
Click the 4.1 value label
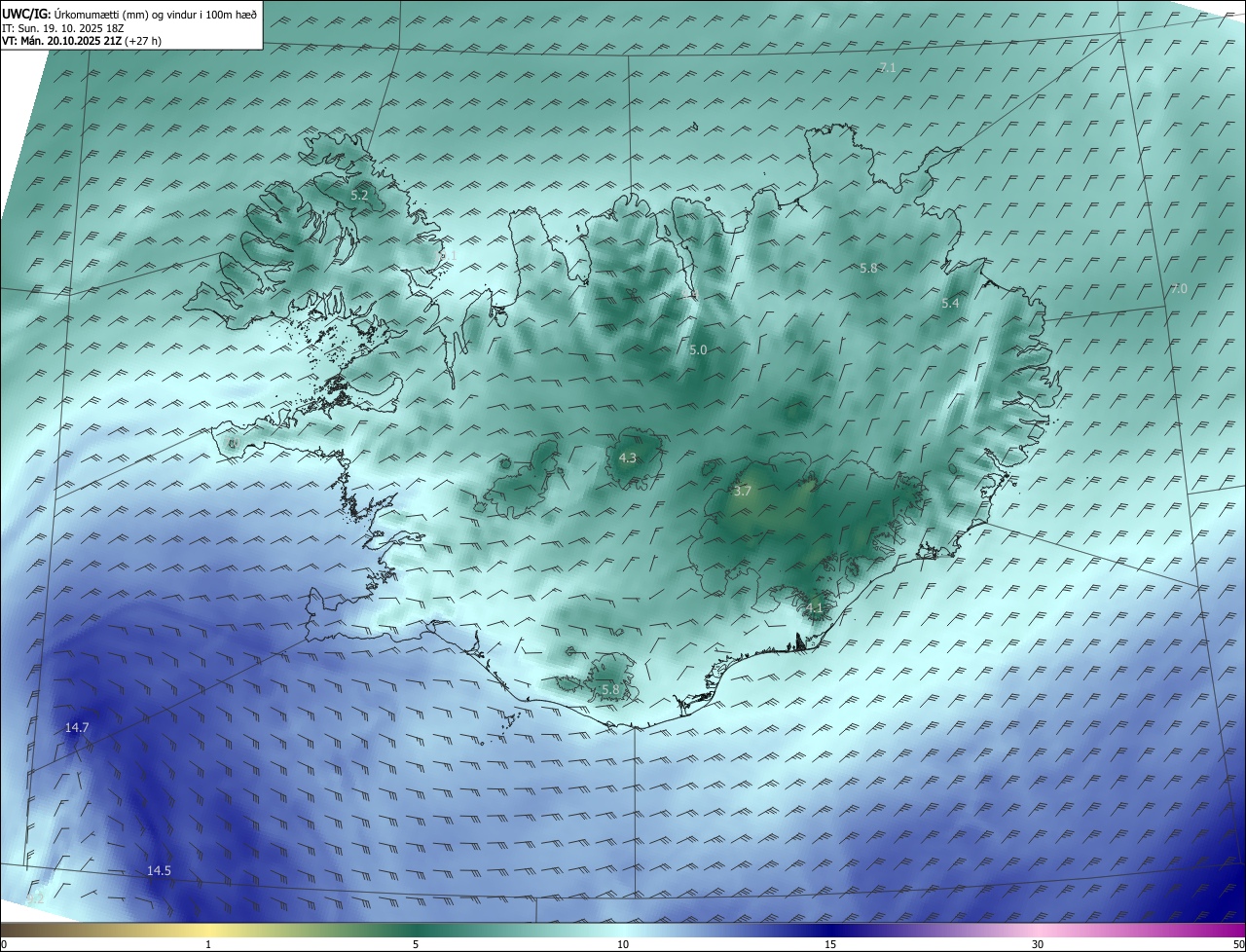point(815,608)
